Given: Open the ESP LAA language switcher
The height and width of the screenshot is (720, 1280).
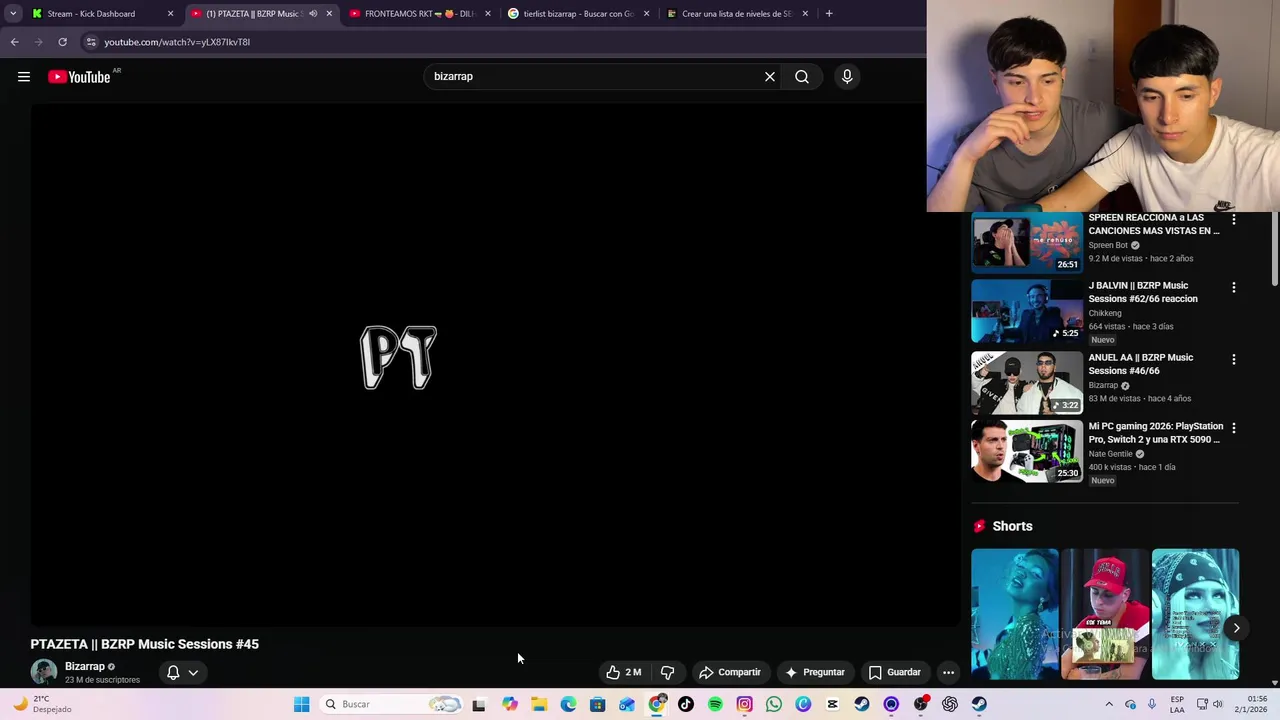Looking at the screenshot, I should coord(1178,704).
